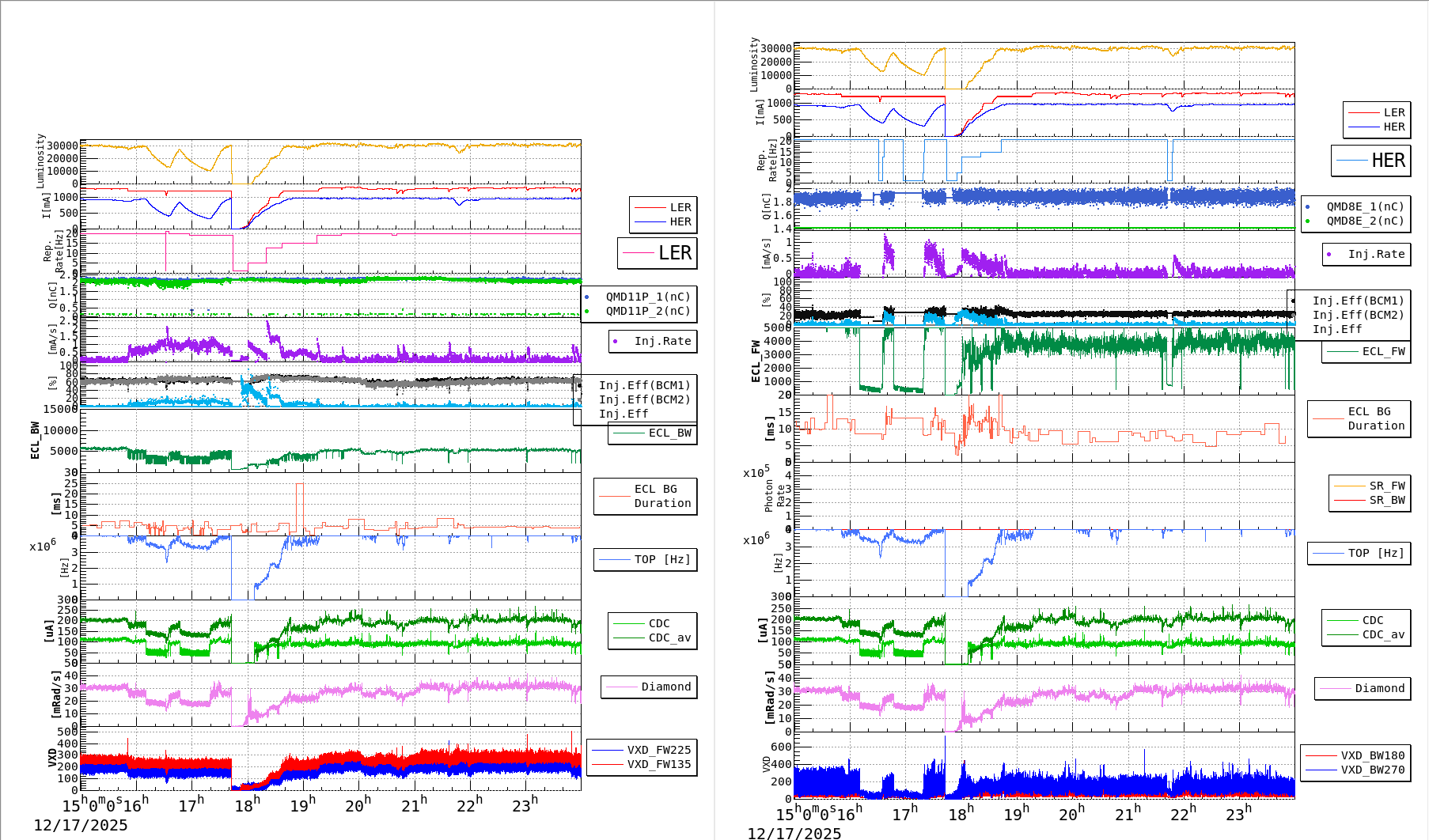
Task: Click the CDC_av legend in the right plot
Action: pos(1382,634)
